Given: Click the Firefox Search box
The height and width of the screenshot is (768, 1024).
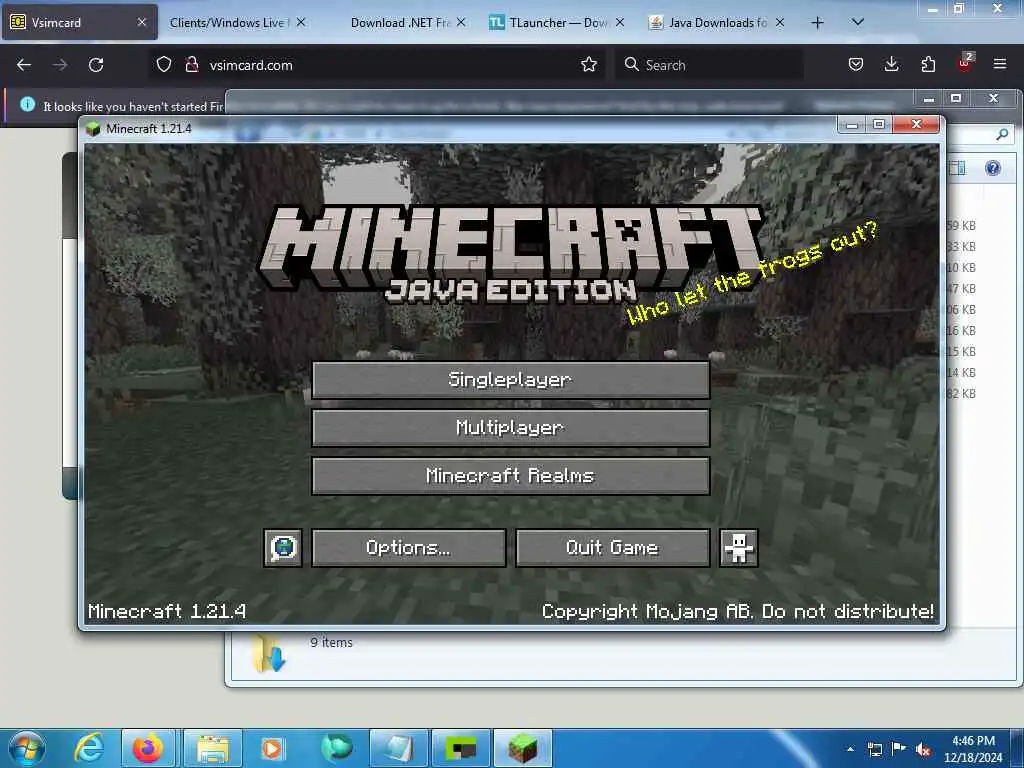Looking at the screenshot, I should [x=709, y=65].
